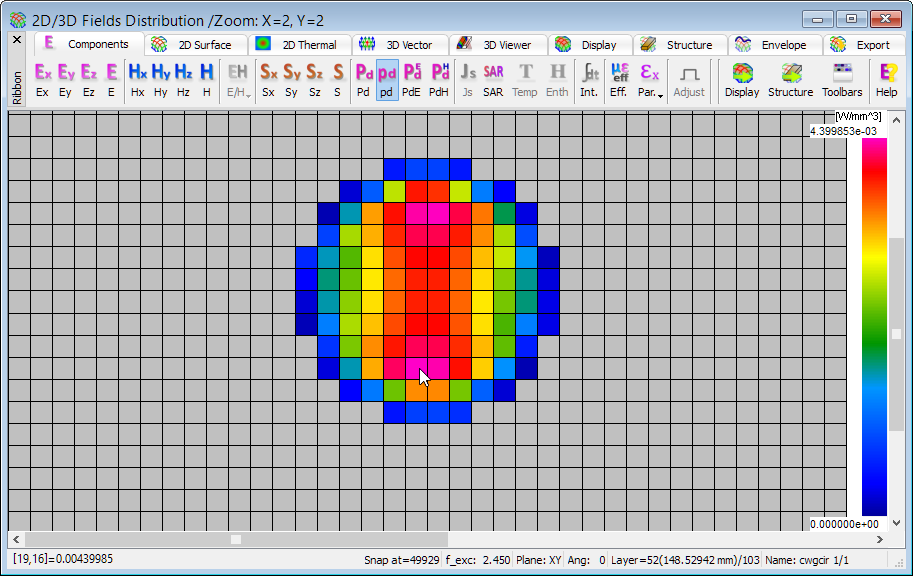
Task: Show the Hy magnetic field component
Action: click(160, 80)
